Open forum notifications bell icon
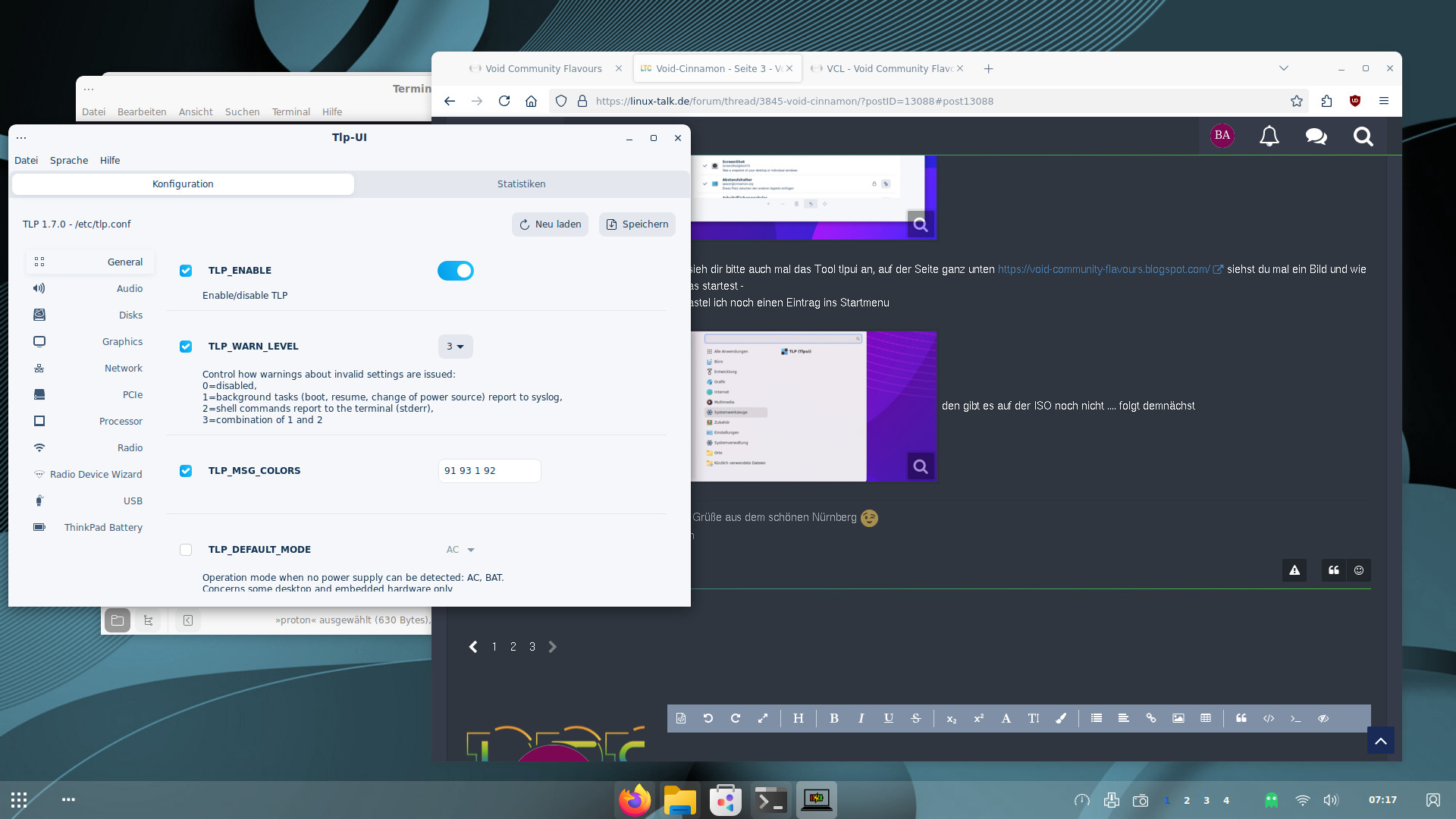Viewport: 1456px width, 819px height. pyautogui.click(x=1269, y=136)
